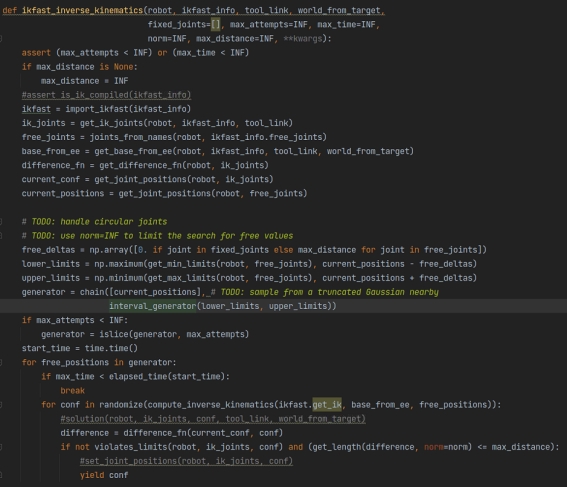Click the time.time() call

tap(111, 349)
